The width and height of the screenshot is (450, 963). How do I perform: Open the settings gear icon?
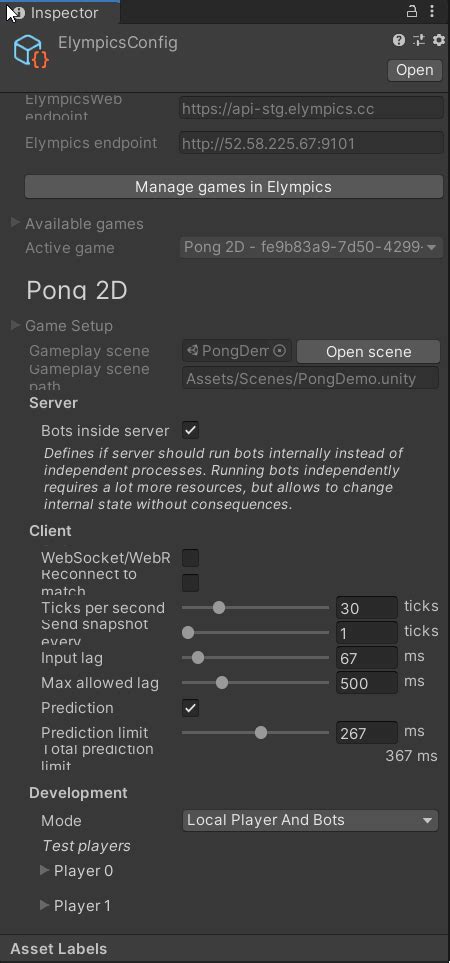[x=438, y=41]
